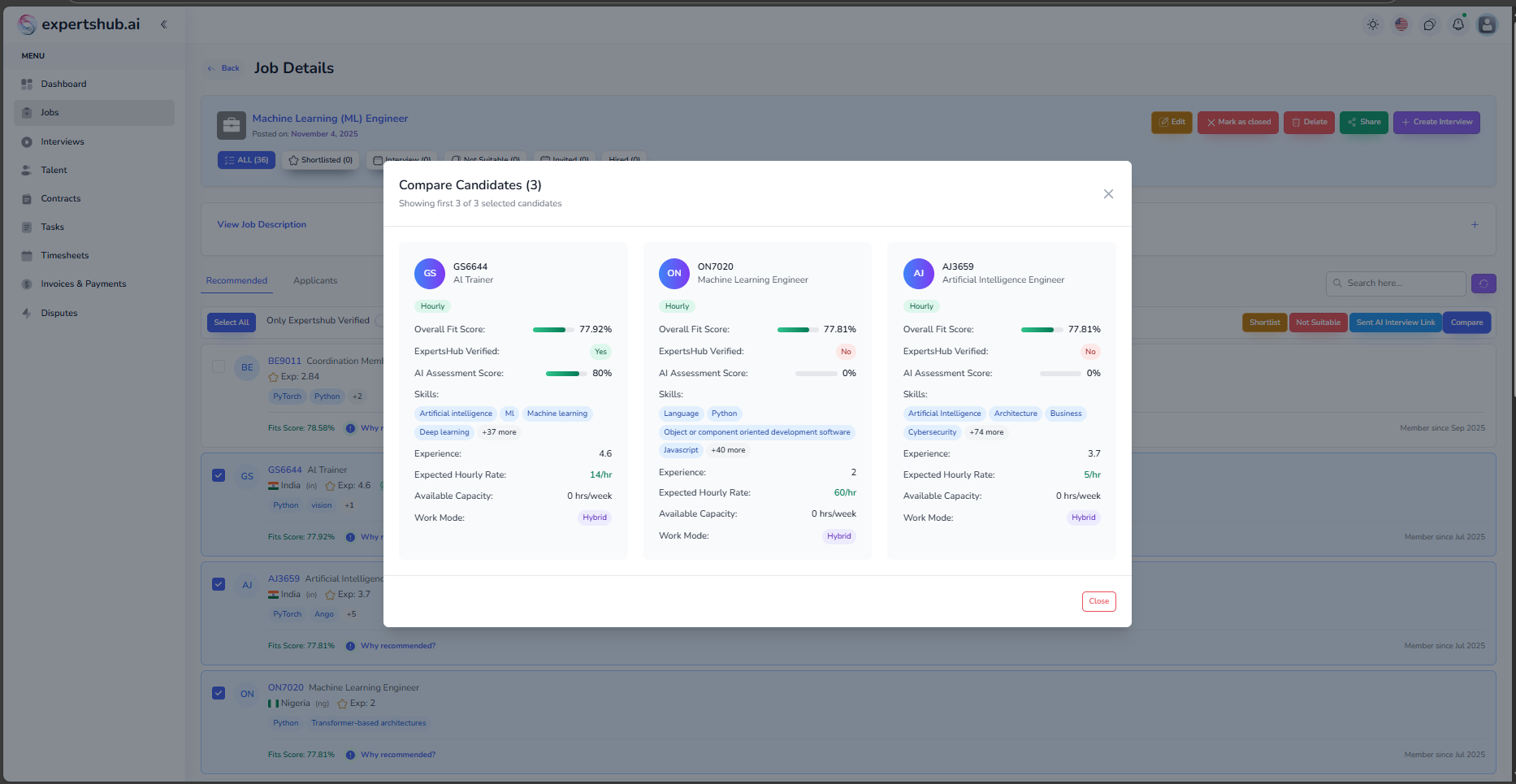Click Invoices & Payments sidebar icon
The image size is (1516, 784).
pos(27,284)
